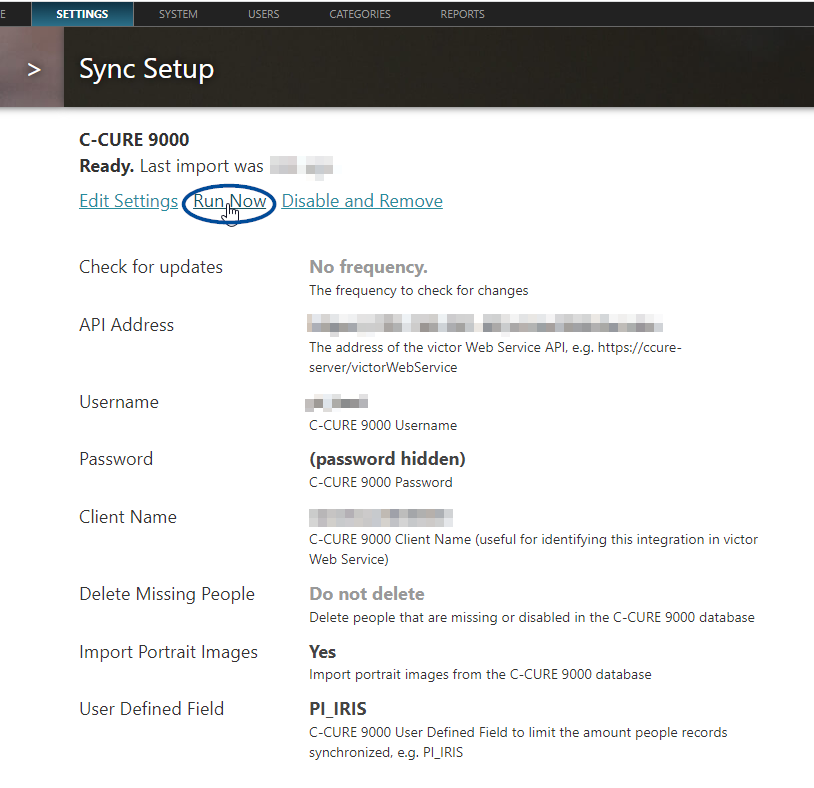This screenshot has height=788, width=814.
Task: Click the 'Check for updates' label
Action: (x=151, y=267)
